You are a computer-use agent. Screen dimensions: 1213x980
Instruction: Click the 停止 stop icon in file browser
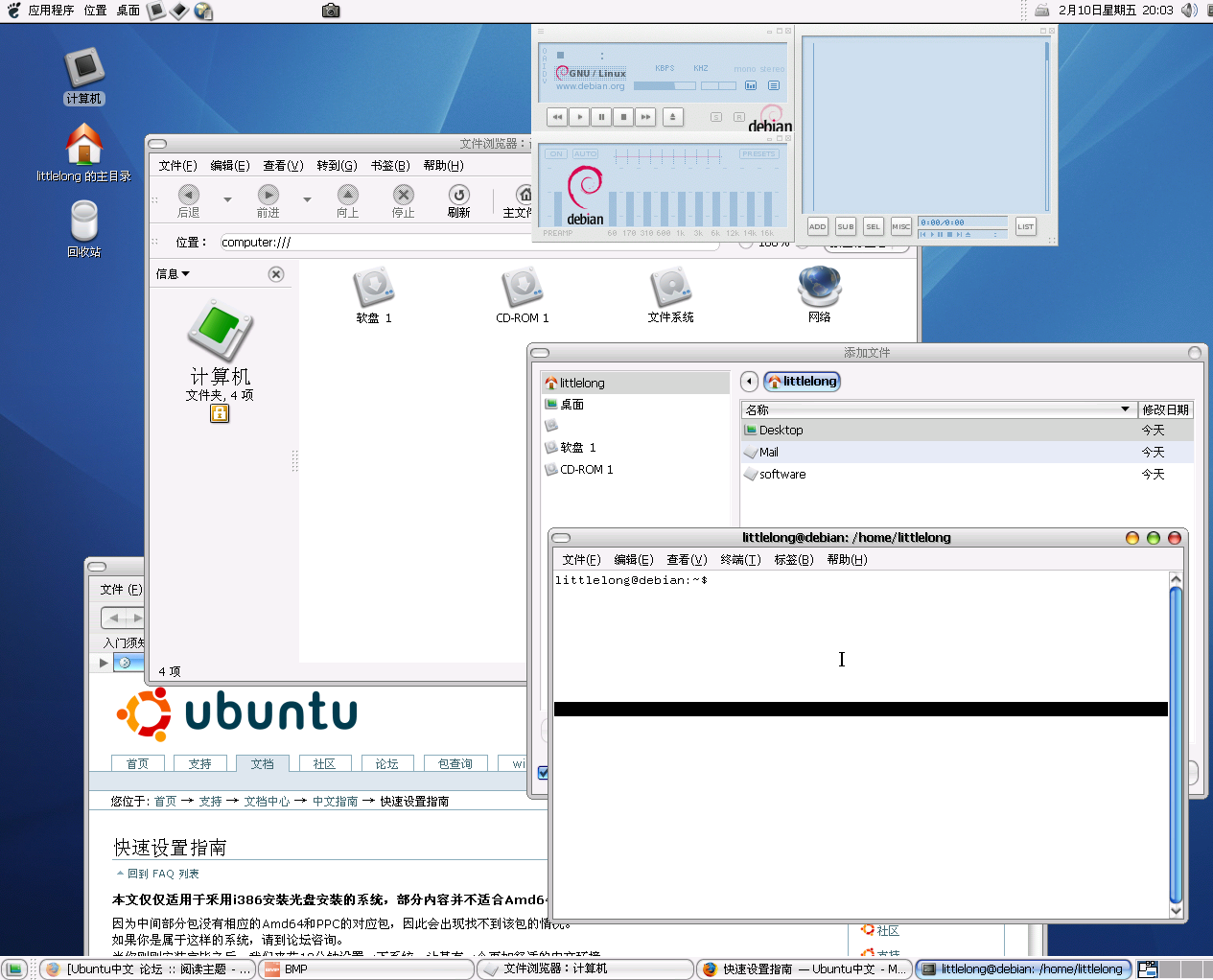click(404, 195)
